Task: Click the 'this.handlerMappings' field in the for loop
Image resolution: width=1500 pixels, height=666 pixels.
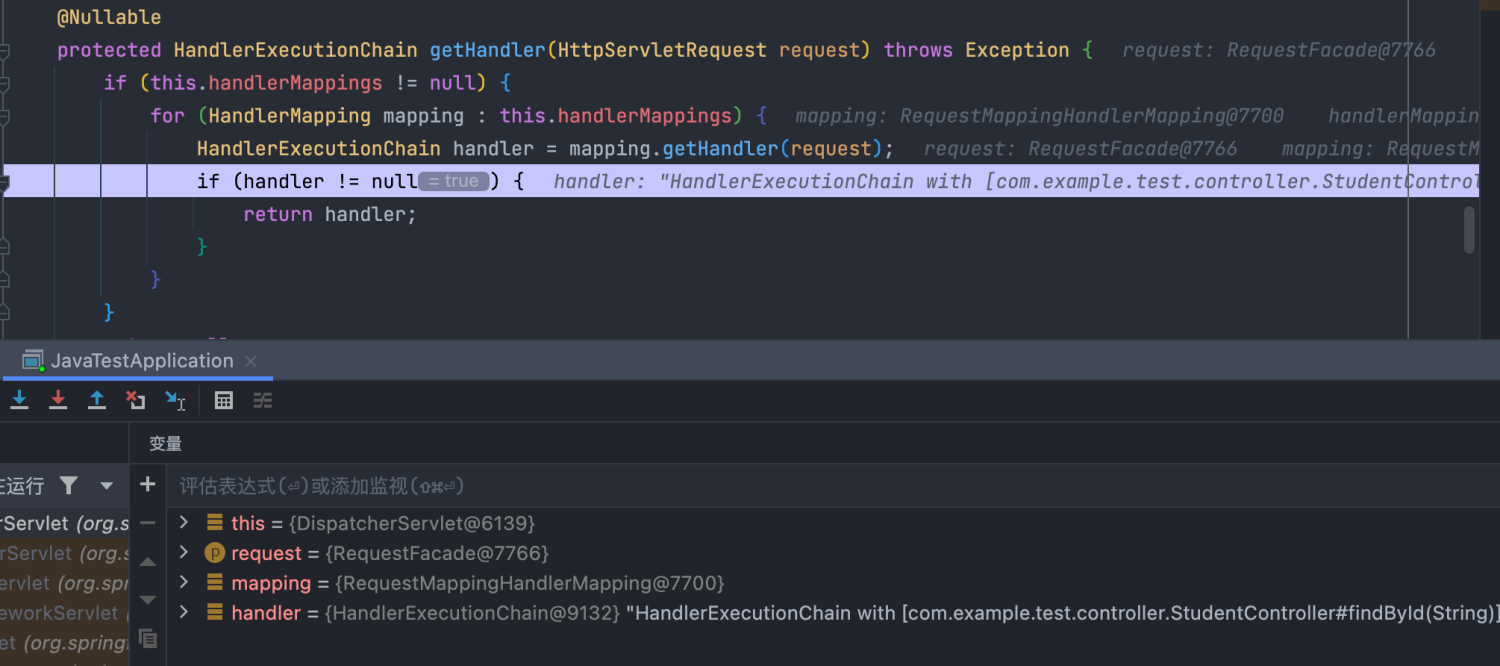Action: coord(616,116)
